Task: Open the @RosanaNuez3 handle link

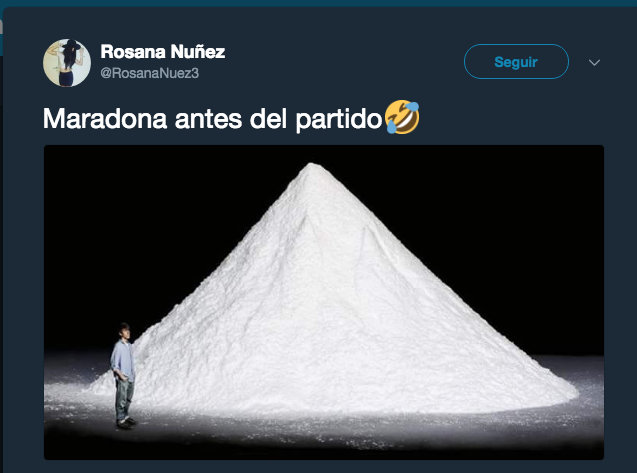Action: 150,73
